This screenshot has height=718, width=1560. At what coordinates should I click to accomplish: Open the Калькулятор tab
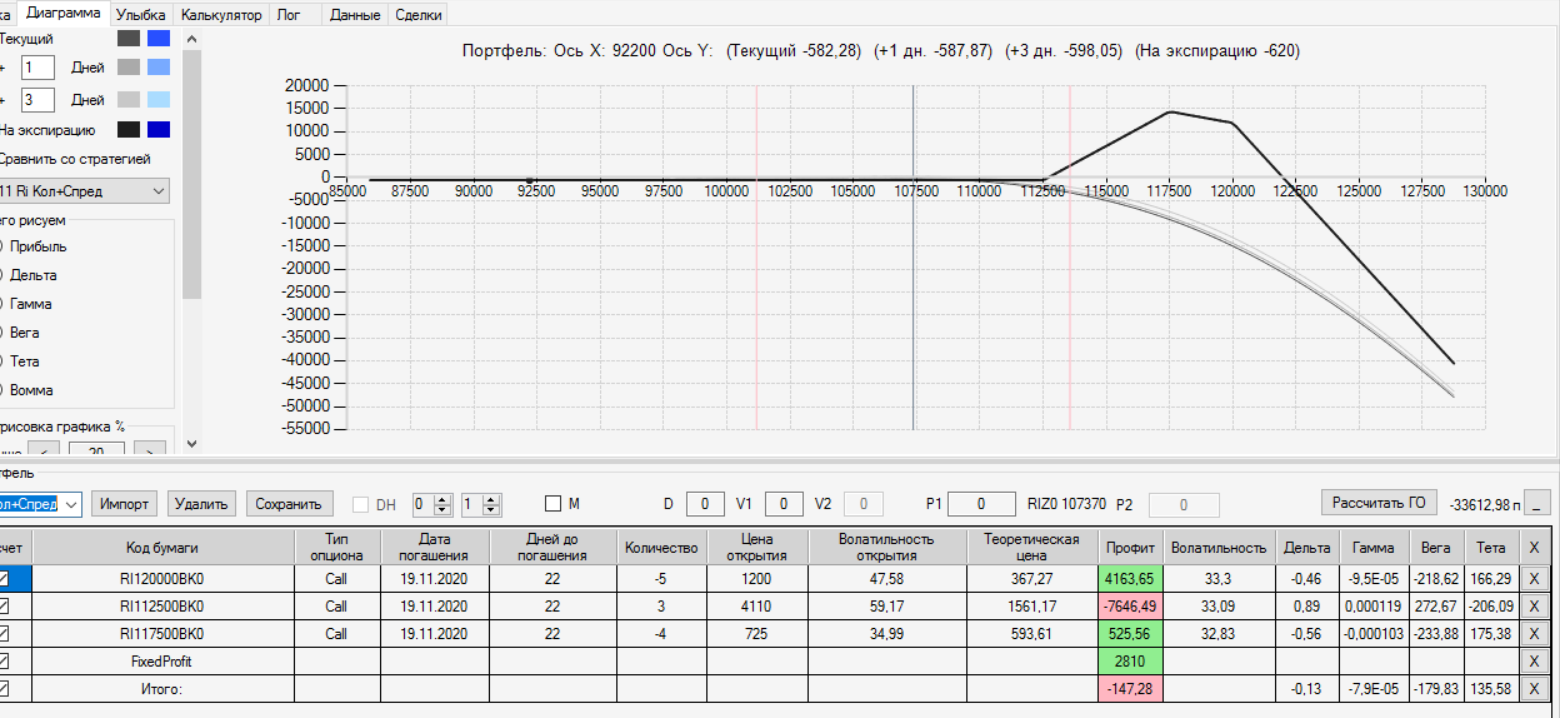221,15
